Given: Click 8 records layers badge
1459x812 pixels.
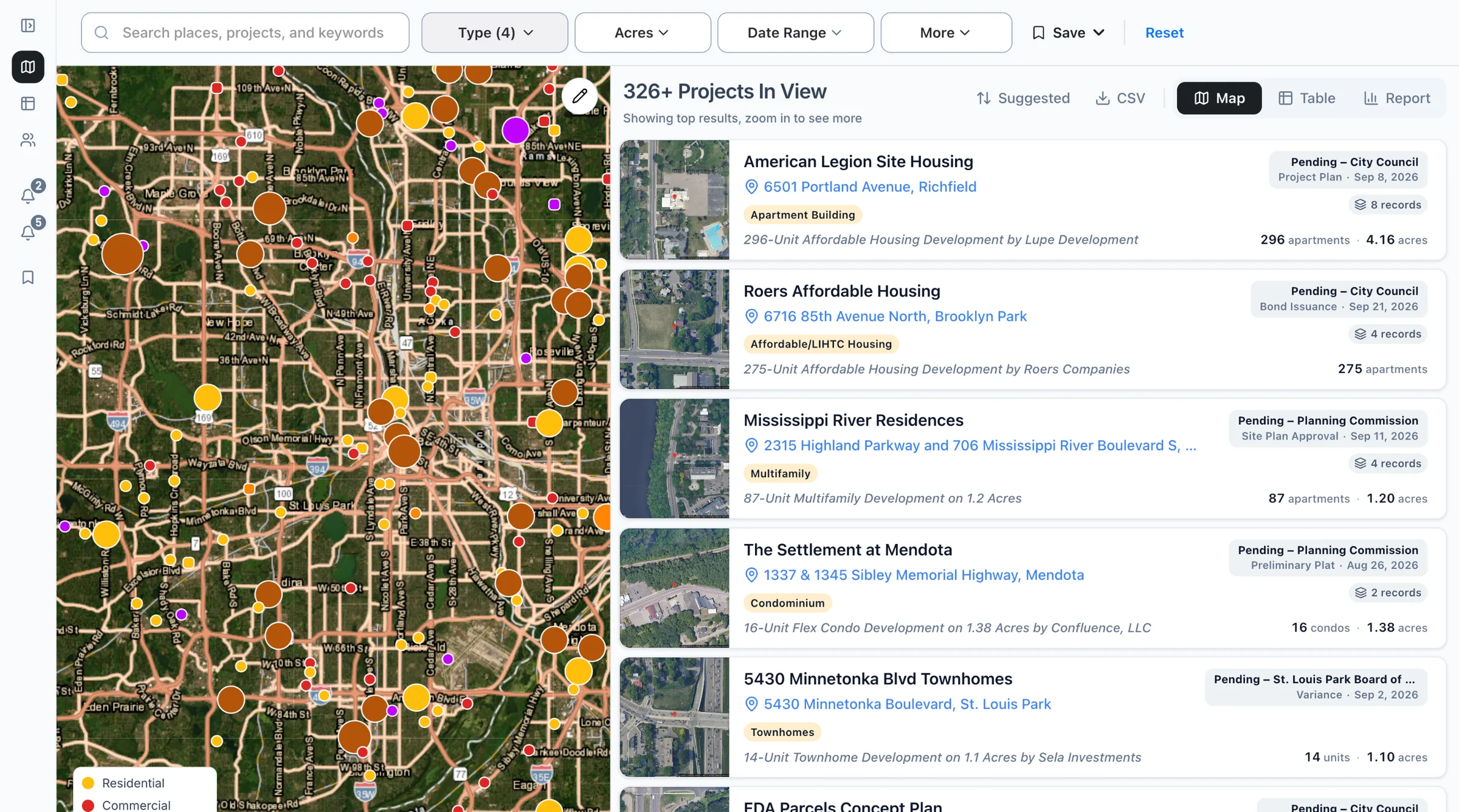Looking at the screenshot, I should (1388, 205).
